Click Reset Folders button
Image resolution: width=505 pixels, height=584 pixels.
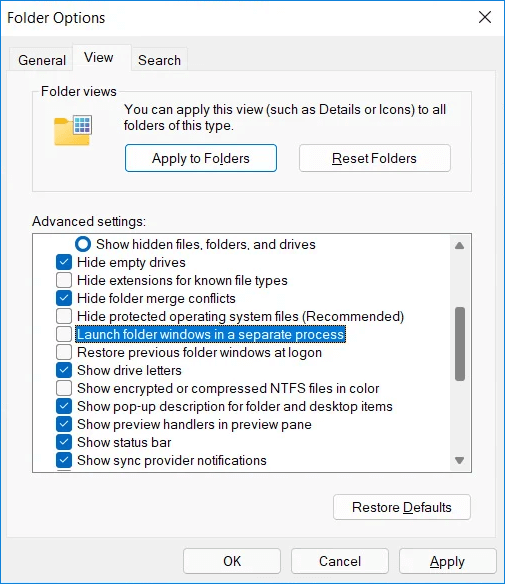pyautogui.click(x=375, y=158)
